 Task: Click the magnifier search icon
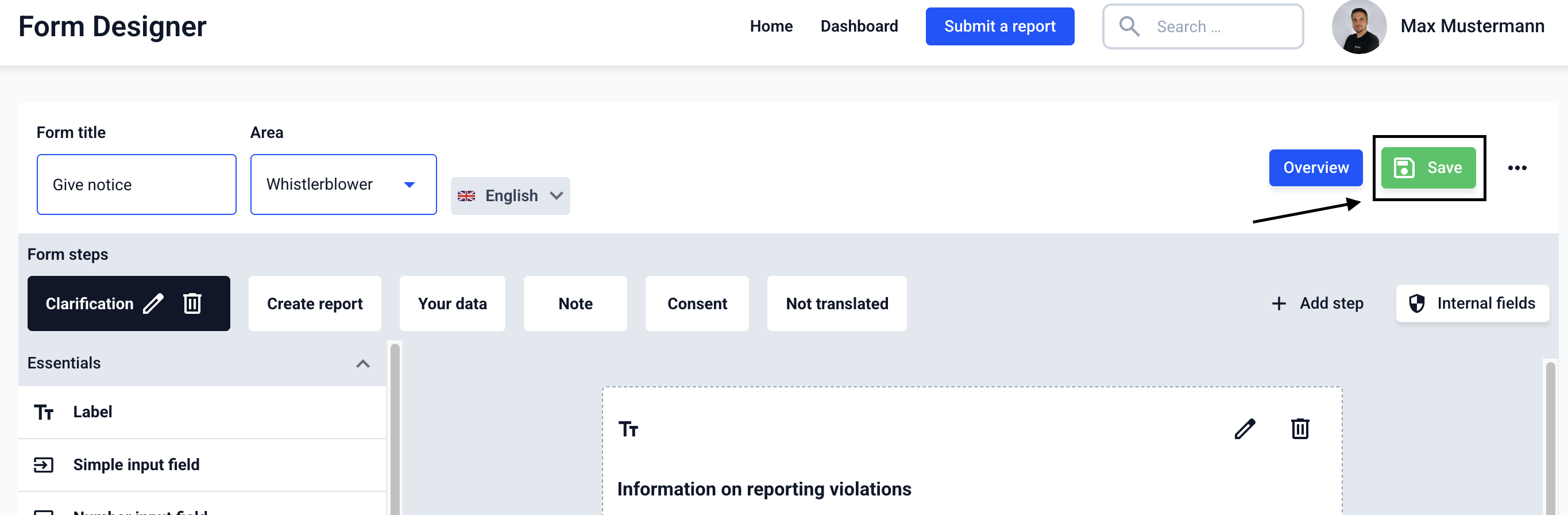(x=1129, y=26)
